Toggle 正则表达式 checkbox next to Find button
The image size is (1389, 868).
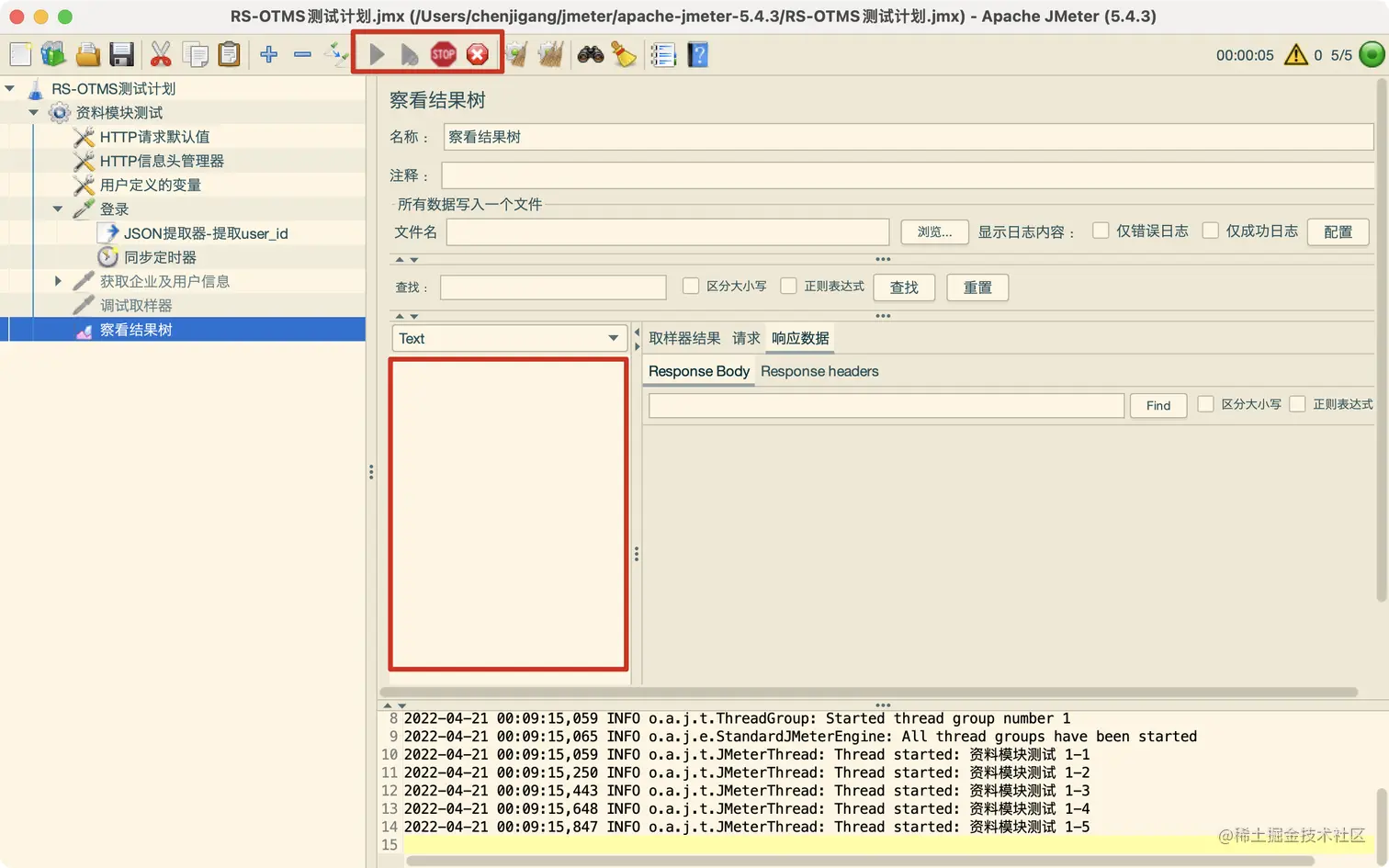1298,404
